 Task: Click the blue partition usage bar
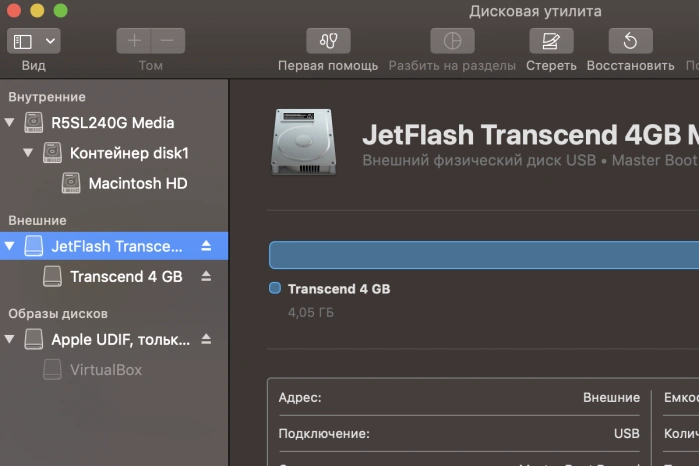click(484, 255)
